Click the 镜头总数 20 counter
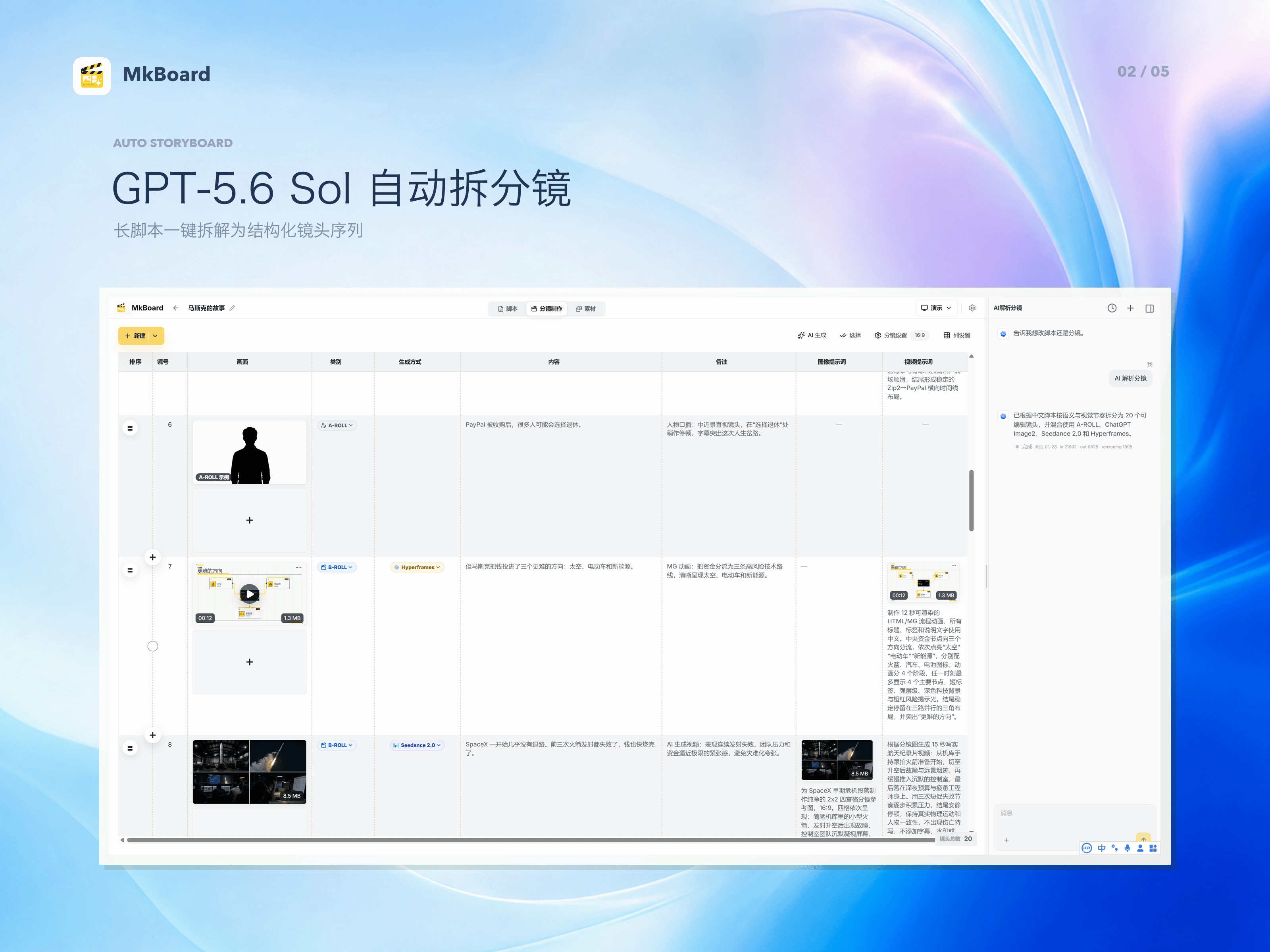 click(956, 839)
